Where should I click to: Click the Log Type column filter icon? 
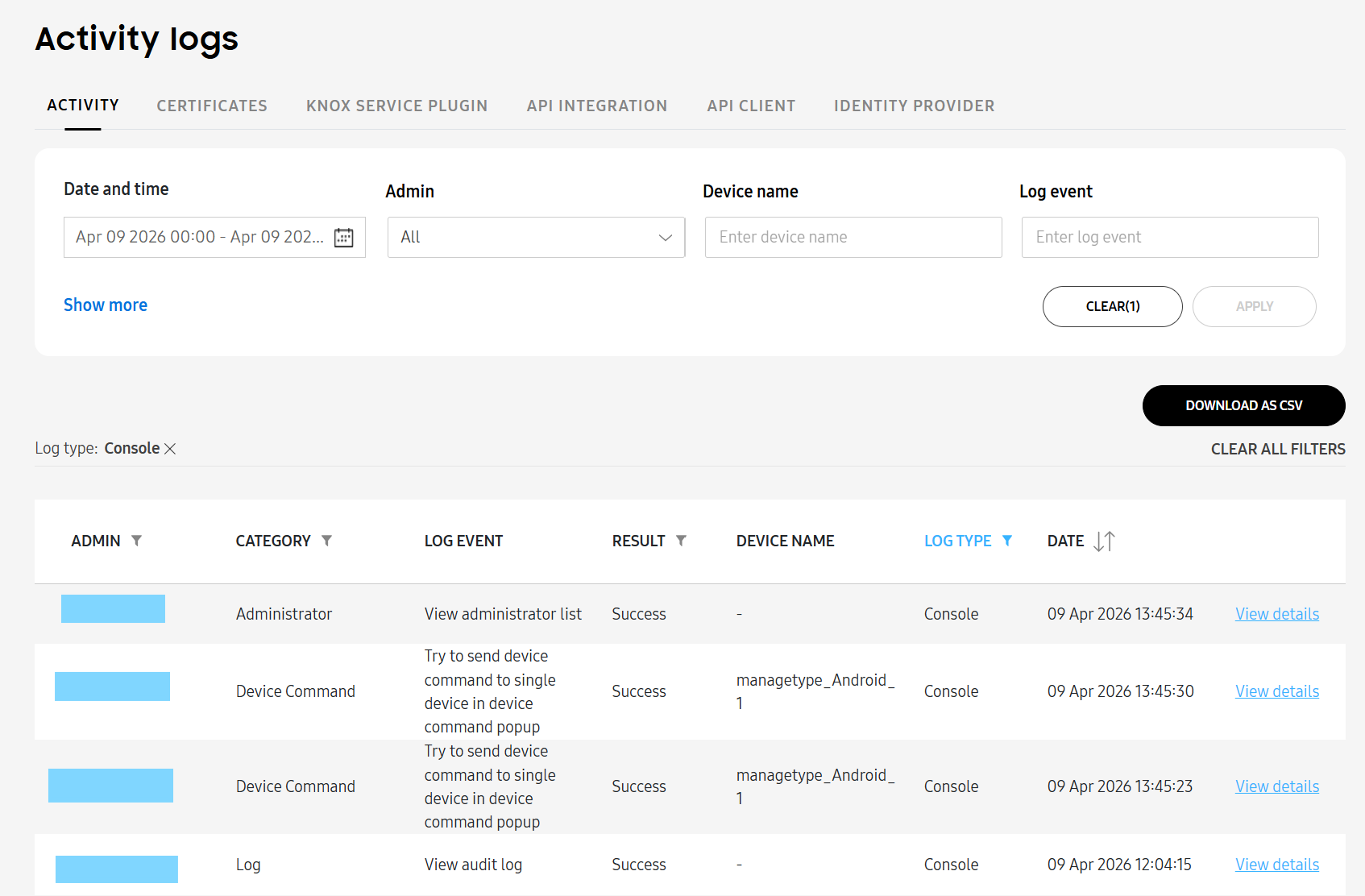tap(1007, 541)
